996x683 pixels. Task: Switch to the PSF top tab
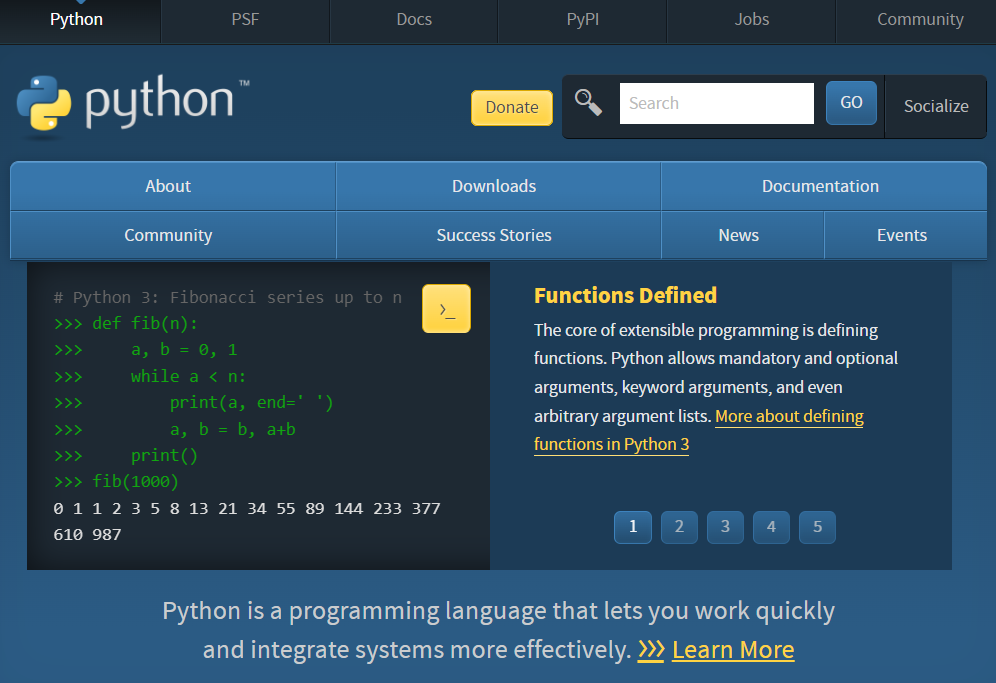coord(245,20)
